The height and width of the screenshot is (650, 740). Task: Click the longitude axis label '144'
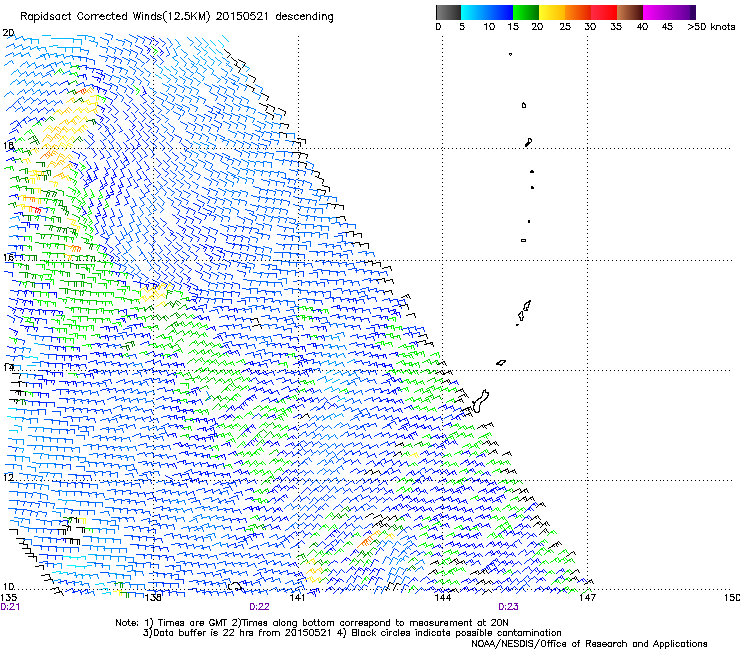(x=442, y=598)
